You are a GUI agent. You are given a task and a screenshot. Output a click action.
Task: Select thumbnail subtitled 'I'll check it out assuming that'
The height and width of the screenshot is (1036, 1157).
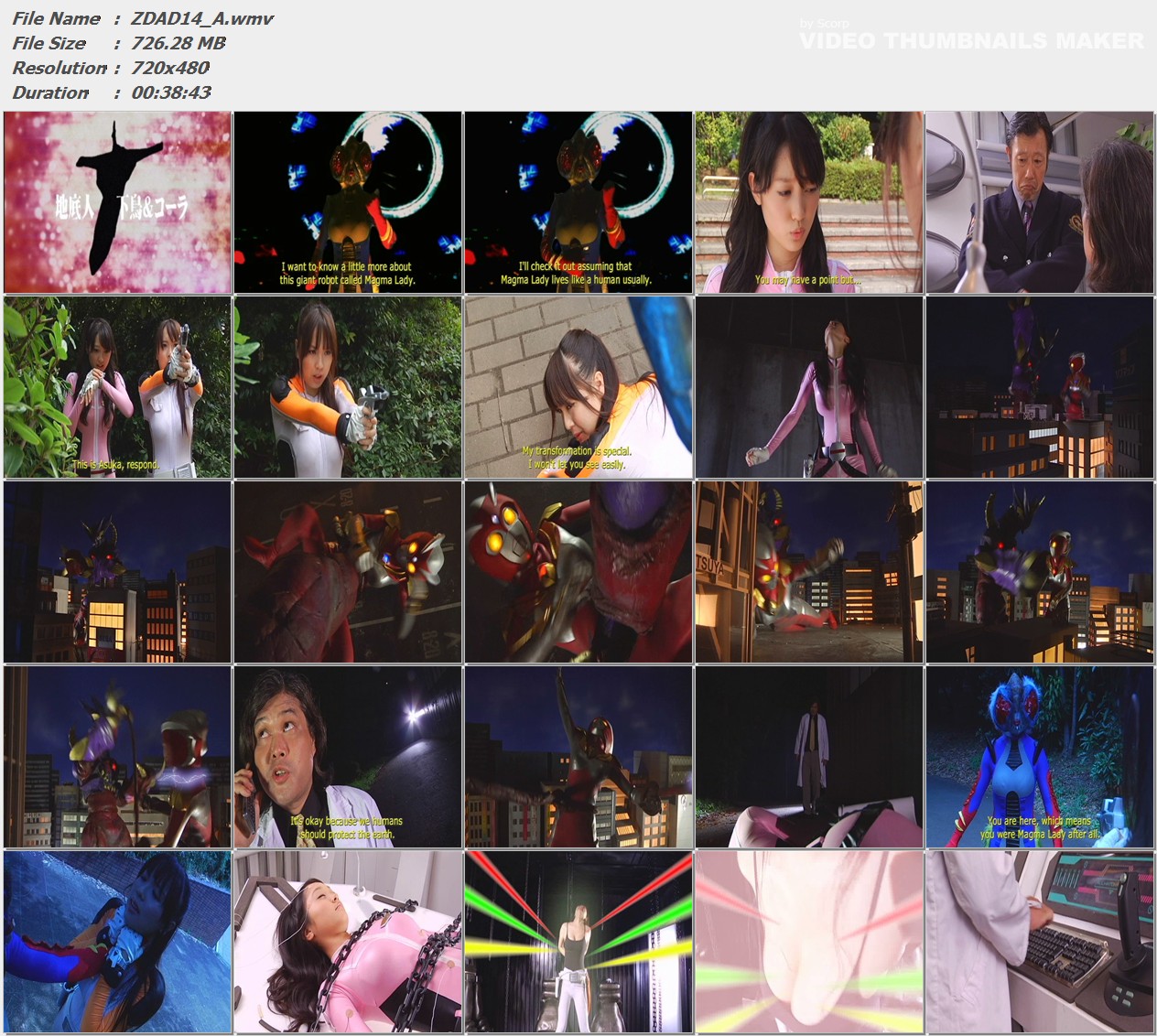coord(578,202)
